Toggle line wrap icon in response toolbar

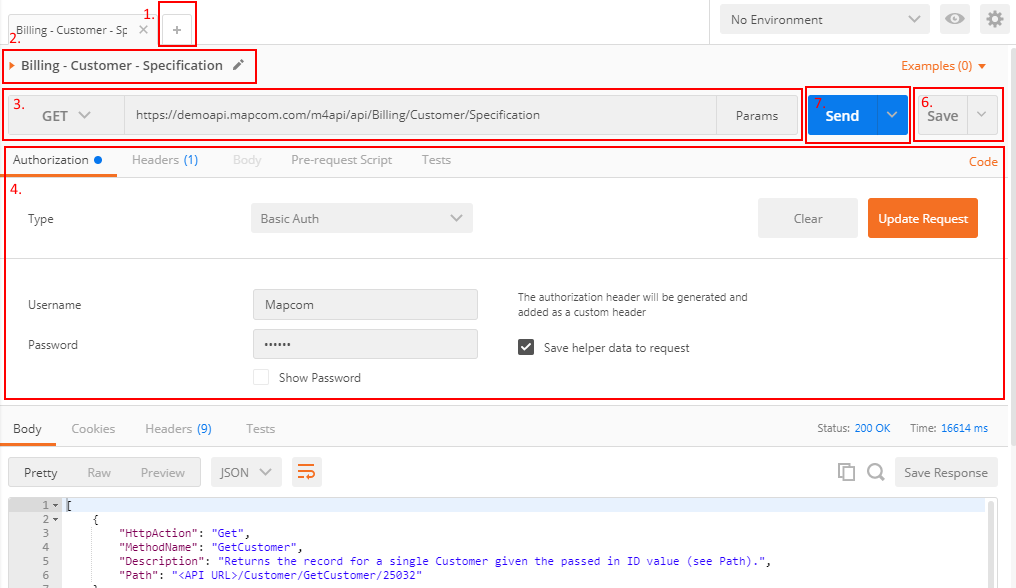pos(306,473)
